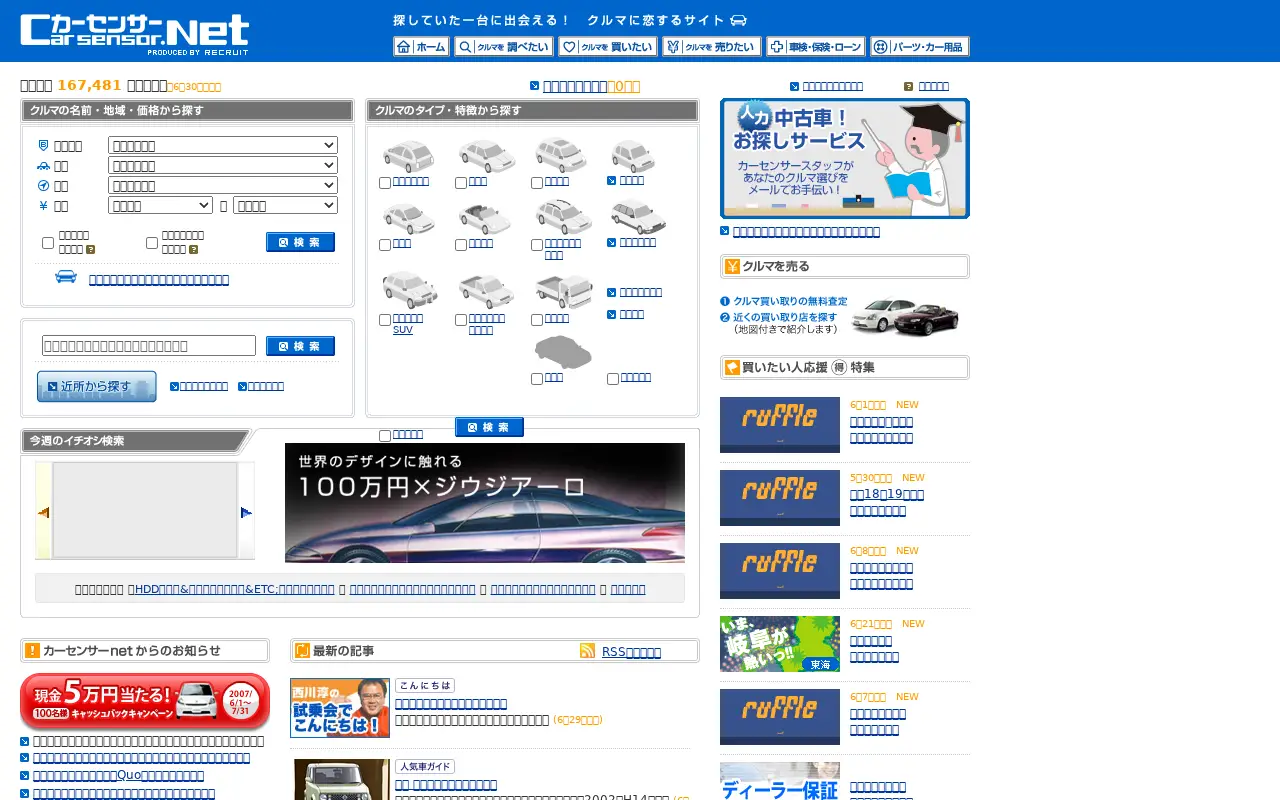Viewport: 1280px width, 800px height.
Task: Click the Car Sensor.Net logo
Action: (x=134, y=34)
